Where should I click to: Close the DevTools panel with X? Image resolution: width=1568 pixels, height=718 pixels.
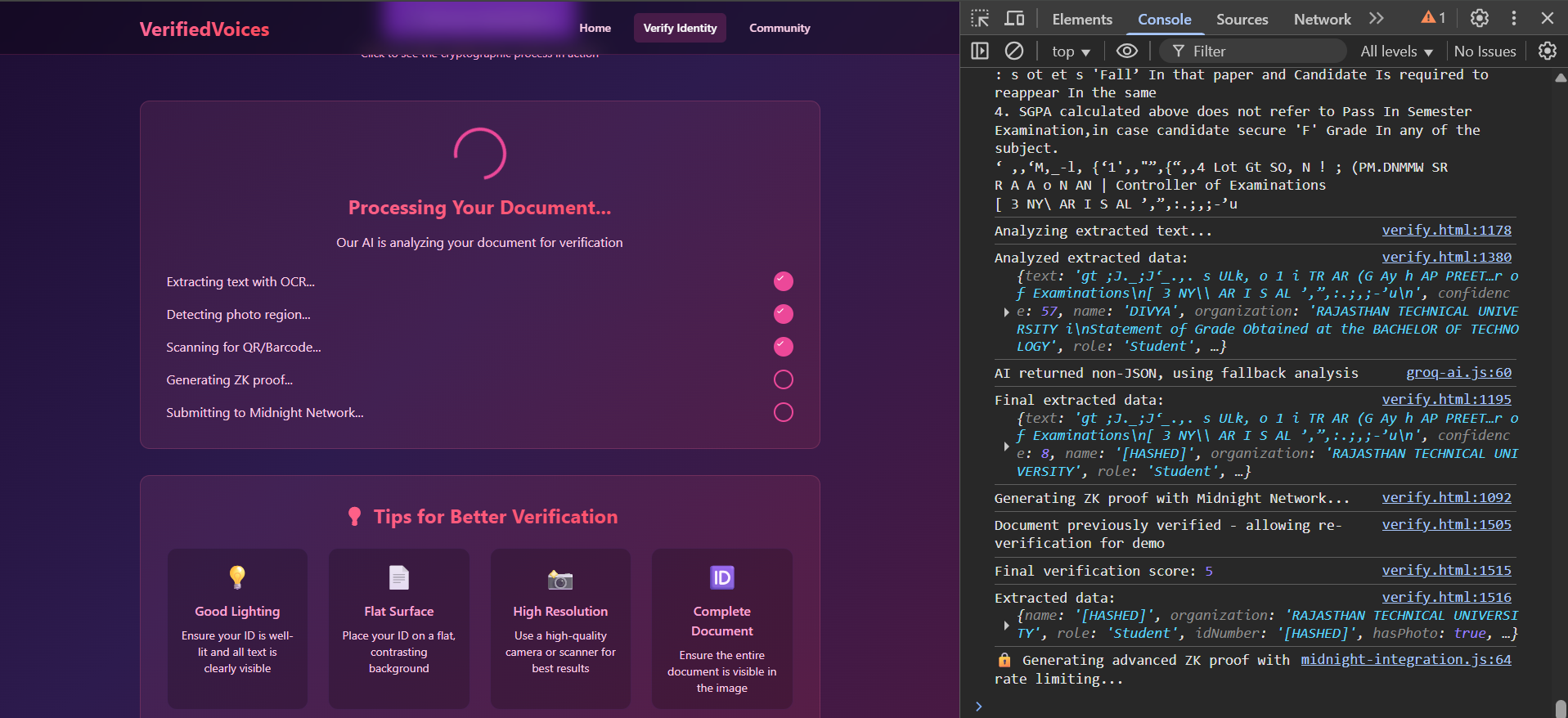click(x=1547, y=18)
